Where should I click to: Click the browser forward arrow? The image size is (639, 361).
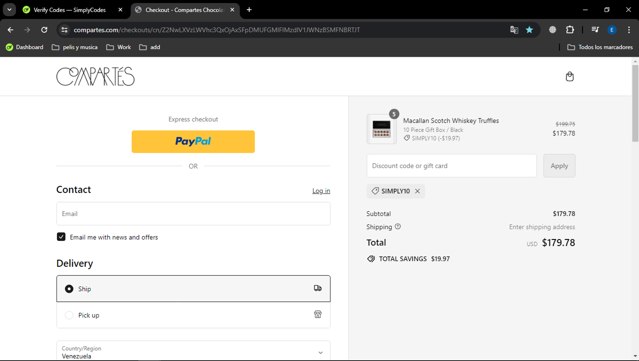27,30
